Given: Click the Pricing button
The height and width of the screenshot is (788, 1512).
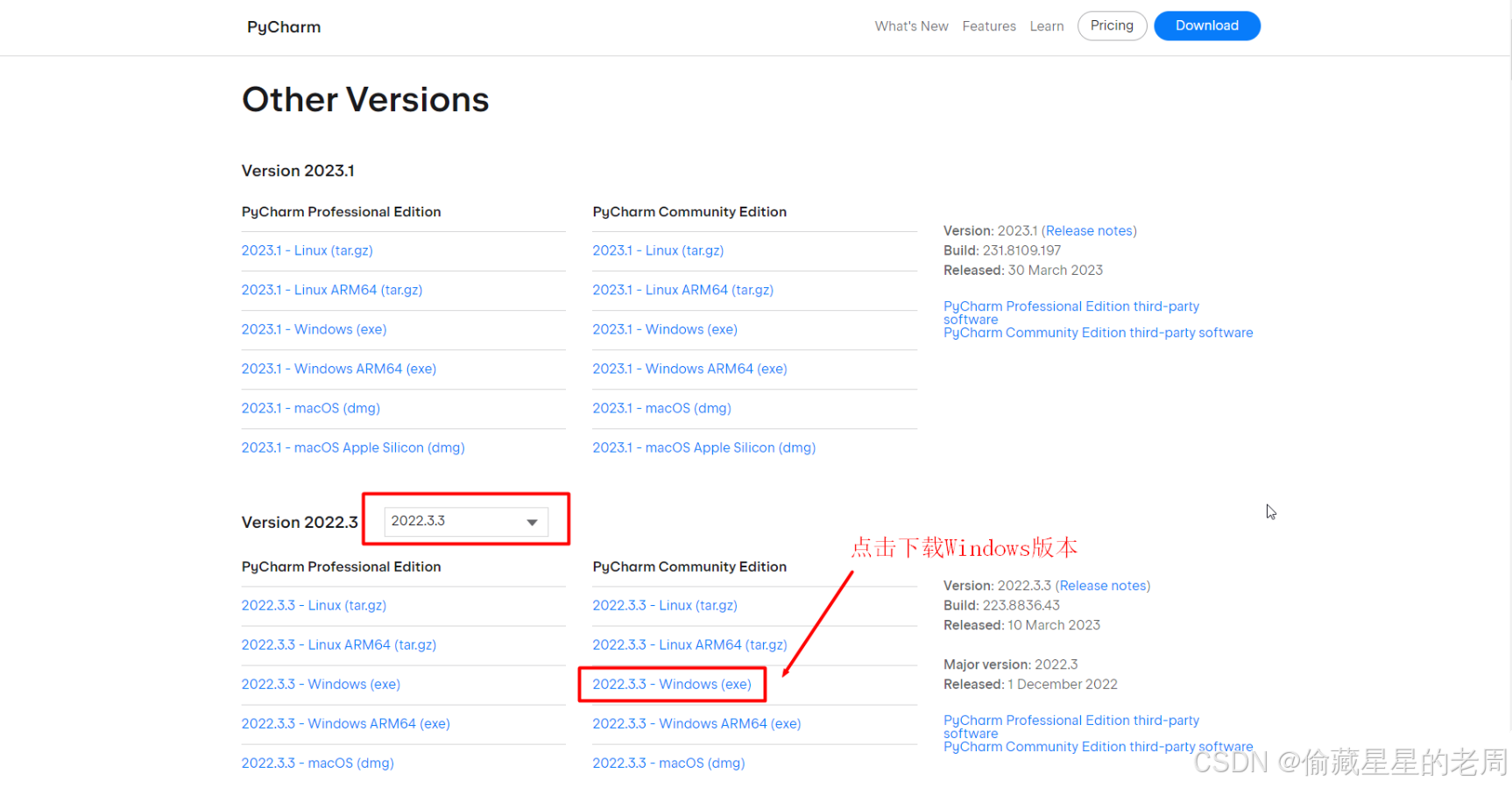Looking at the screenshot, I should (1112, 25).
